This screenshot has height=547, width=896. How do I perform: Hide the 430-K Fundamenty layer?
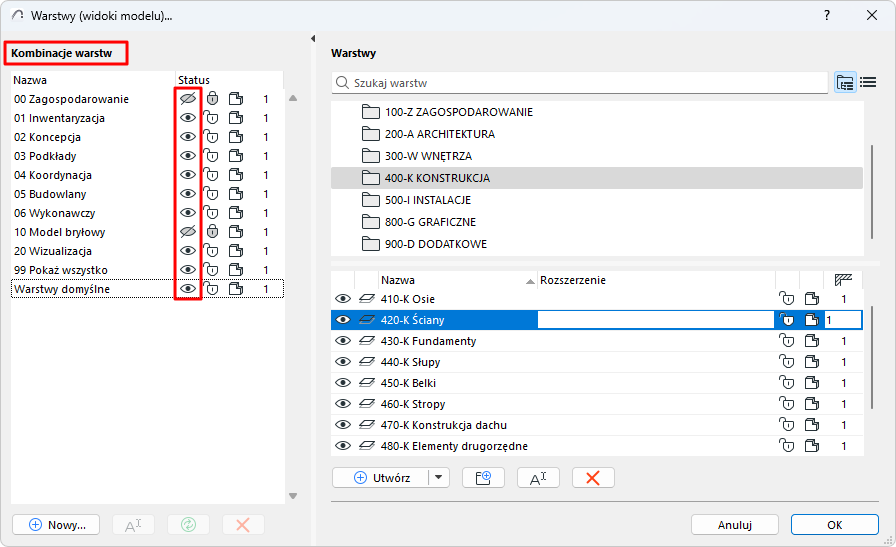[342, 341]
